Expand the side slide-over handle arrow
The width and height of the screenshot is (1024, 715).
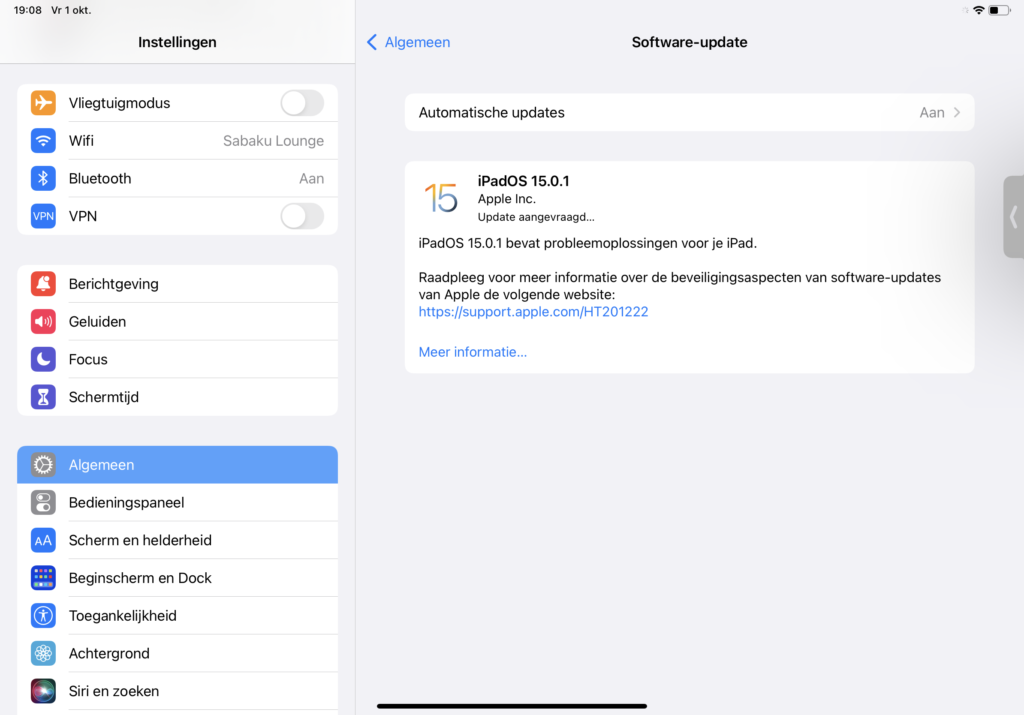(x=1013, y=216)
